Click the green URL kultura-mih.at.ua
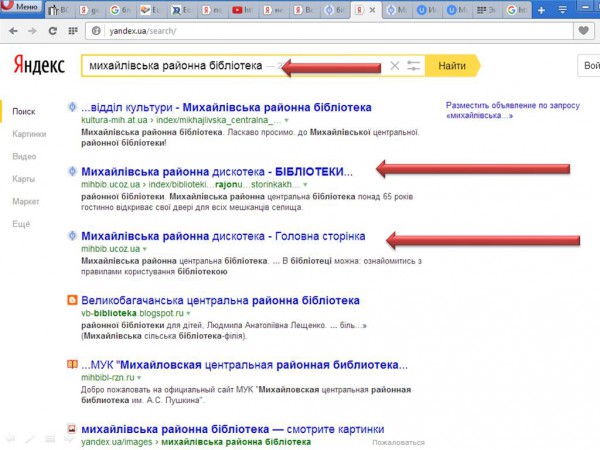Image resolution: width=600 pixels, height=450 pixels. pyautogui.click(x=114, y=120)
